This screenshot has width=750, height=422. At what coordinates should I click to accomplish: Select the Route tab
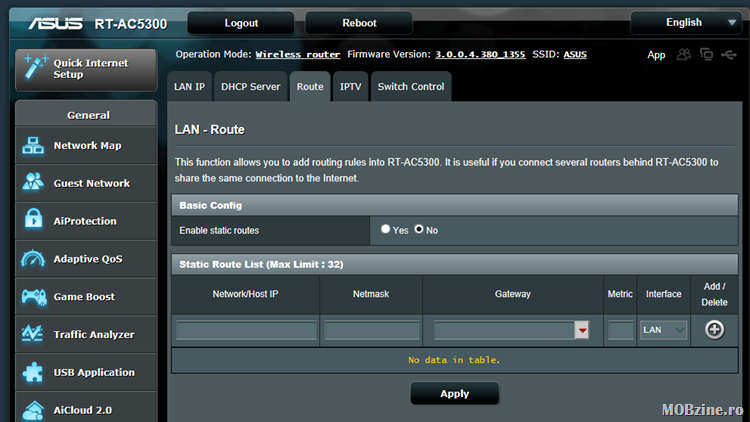[x=310, y=87]
